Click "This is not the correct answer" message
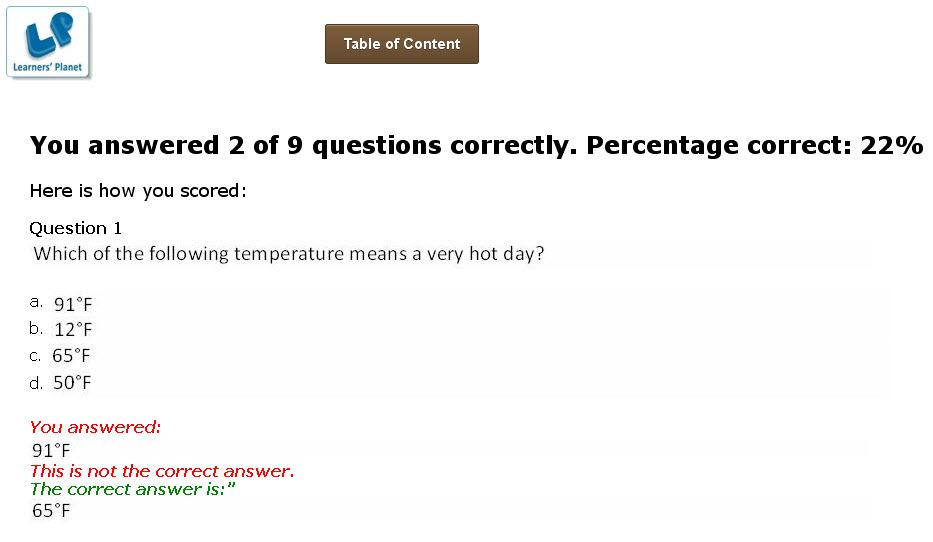This screenshot has height=542, width=933. pyautogui.click(x=162, y=471)
